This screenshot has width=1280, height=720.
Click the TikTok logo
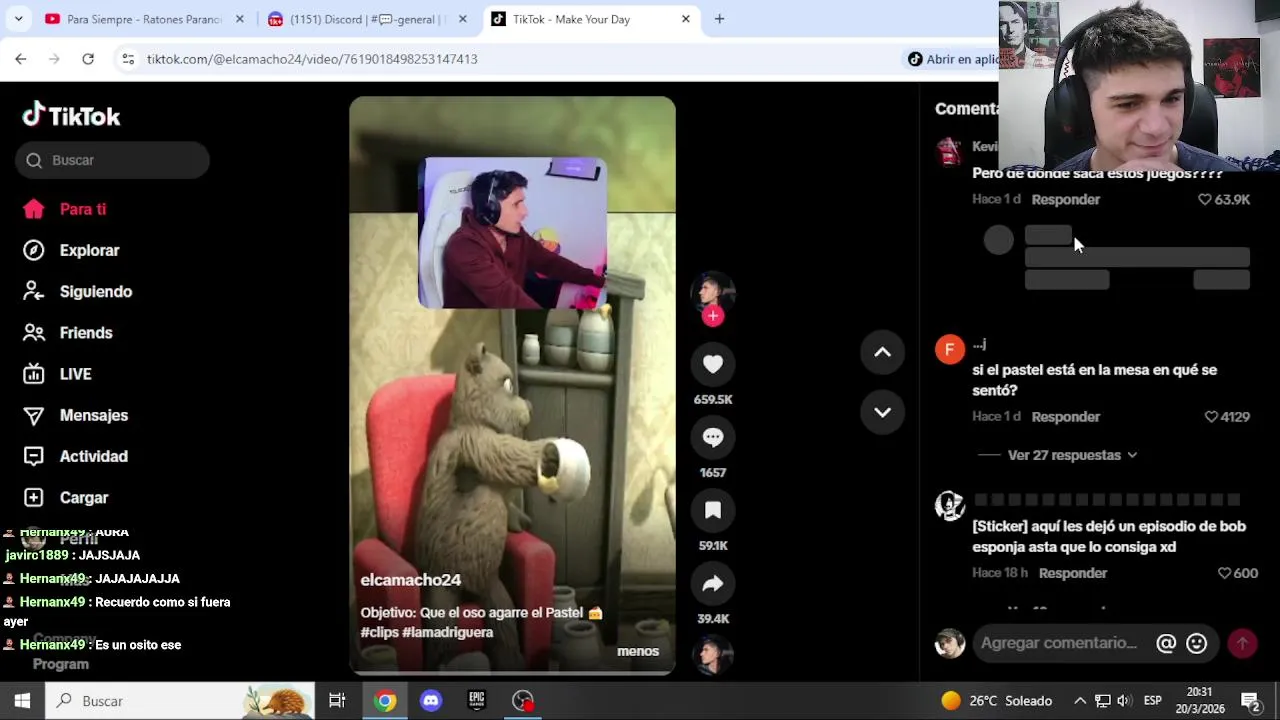coord(71,116)
